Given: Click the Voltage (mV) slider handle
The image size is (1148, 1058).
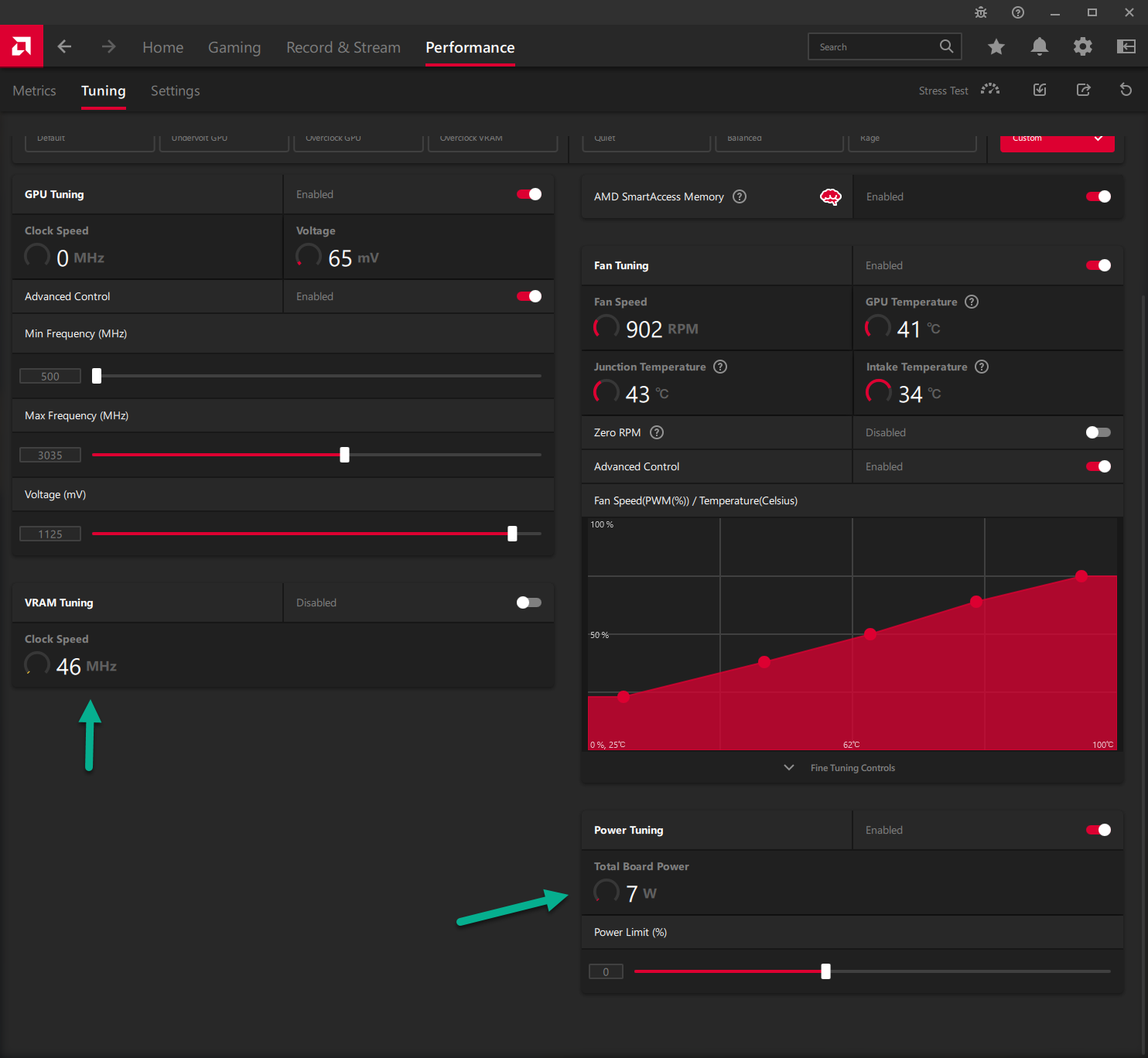Looking at the screenshot, I should coord(512,534).
